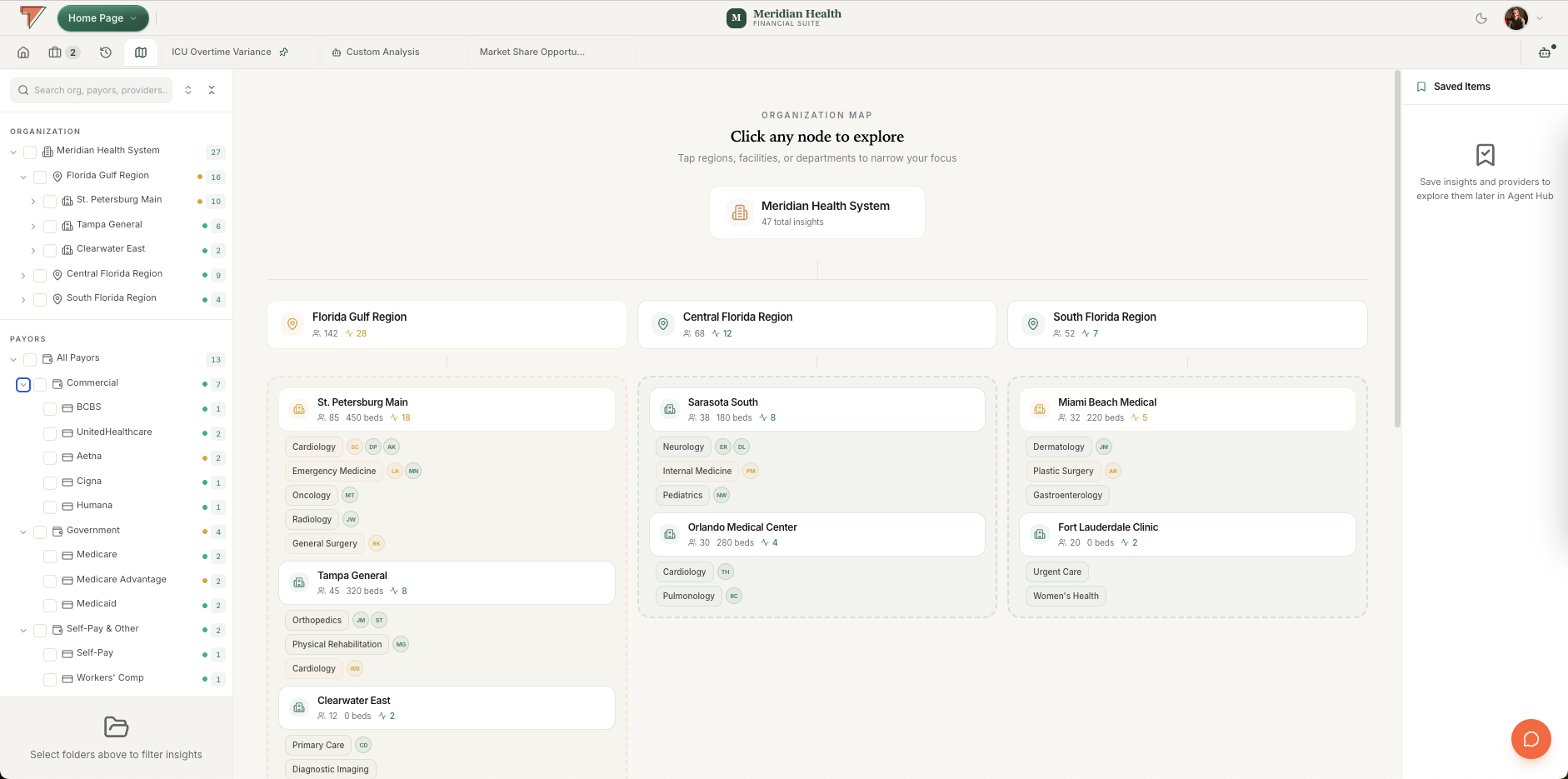Open the Emergency Medicine department chip
1568x779 pixels.
tap(334, 472)
